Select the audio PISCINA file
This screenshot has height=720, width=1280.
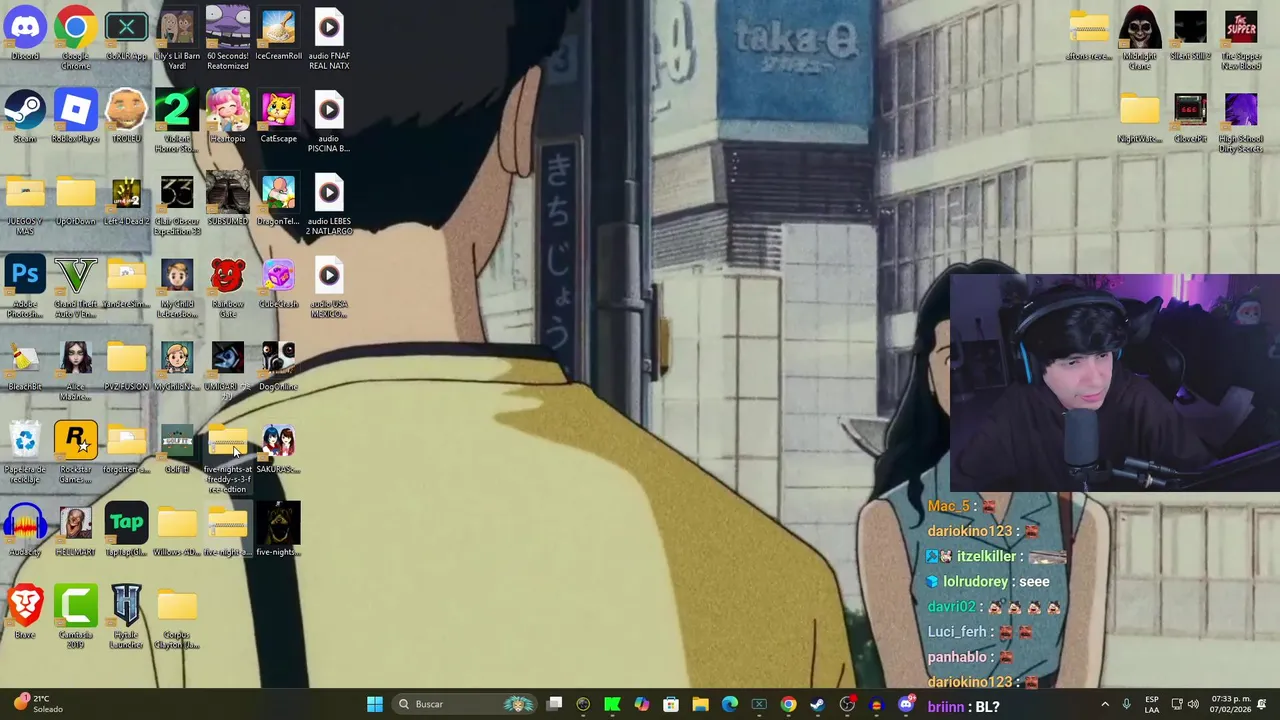pyautogui.click(x=329, y=122)
